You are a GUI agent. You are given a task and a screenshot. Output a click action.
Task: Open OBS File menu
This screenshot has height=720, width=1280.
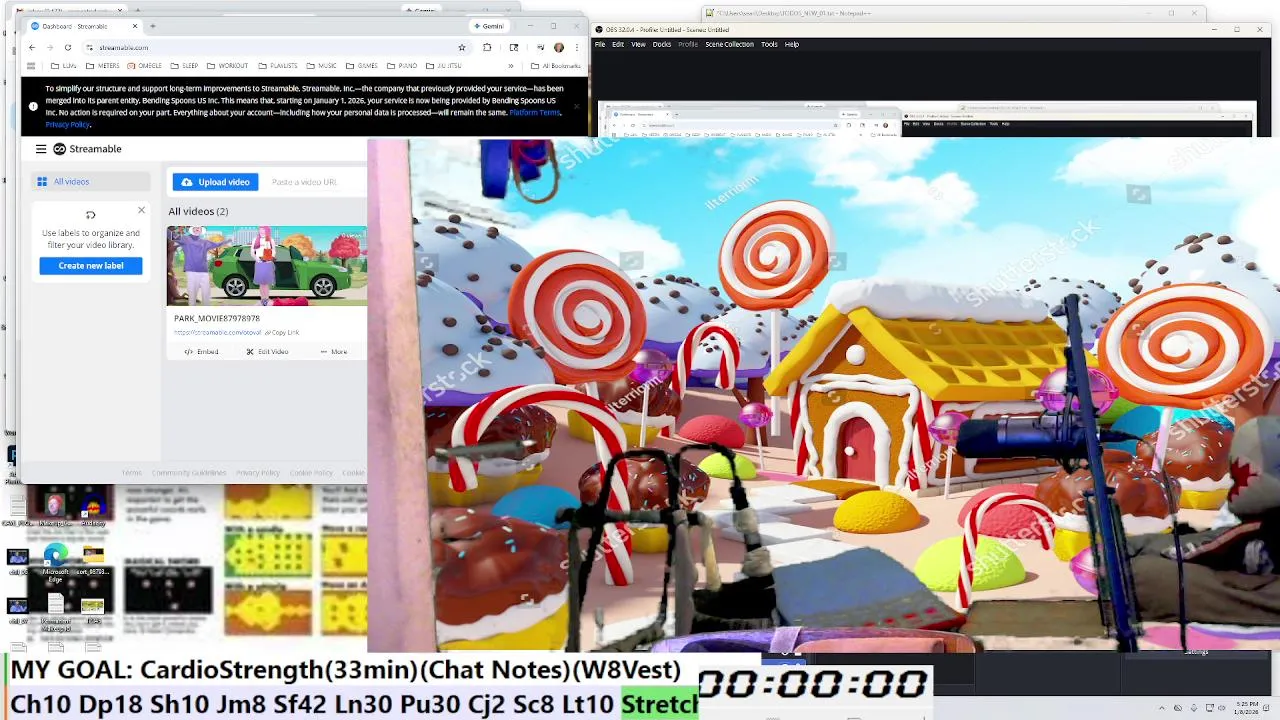point(600,44)
